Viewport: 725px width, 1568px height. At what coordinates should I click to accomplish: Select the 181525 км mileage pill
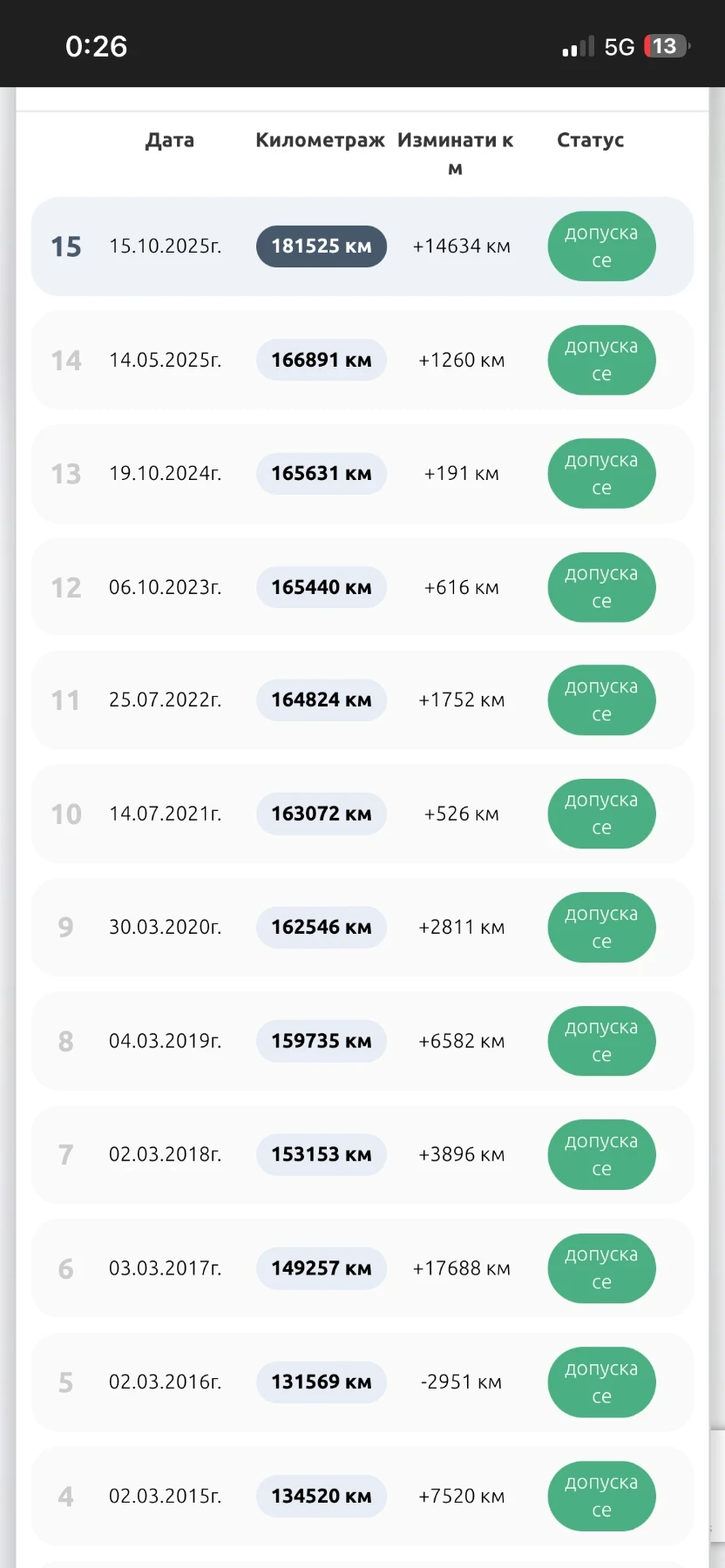pos(321,247)
